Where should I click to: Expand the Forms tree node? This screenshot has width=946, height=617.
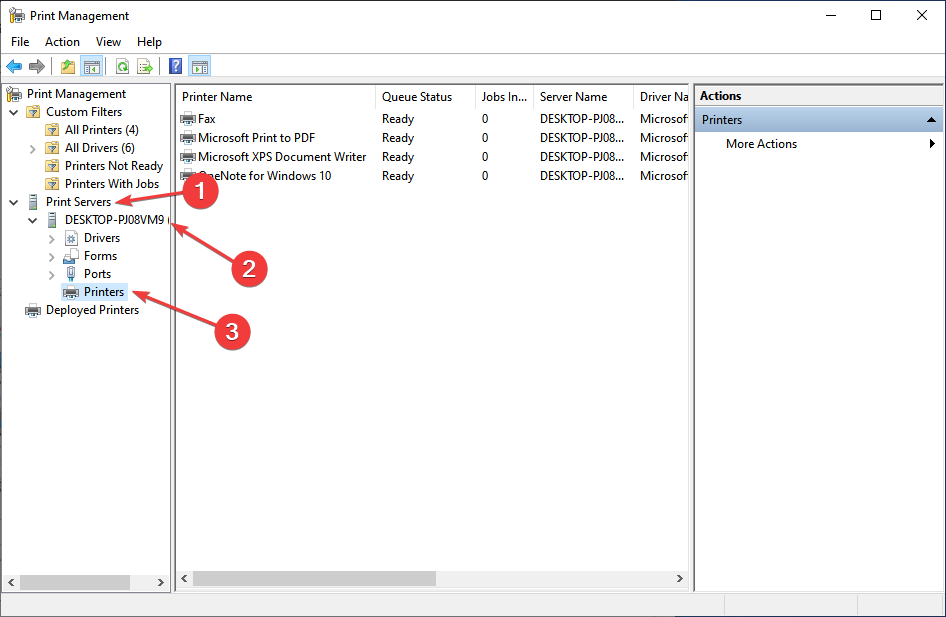pyautogui.click(x=51, y=257)
